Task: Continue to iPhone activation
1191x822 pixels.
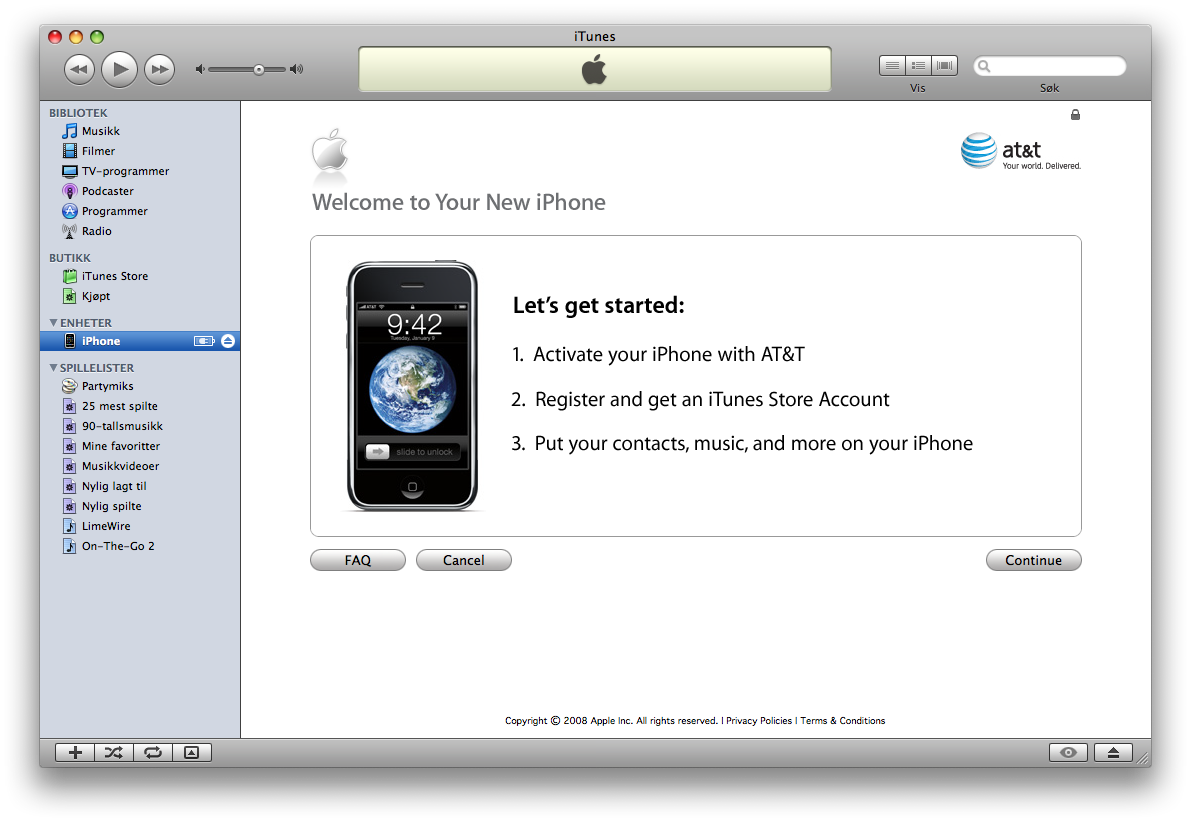Action: (x=1033, y=560)
